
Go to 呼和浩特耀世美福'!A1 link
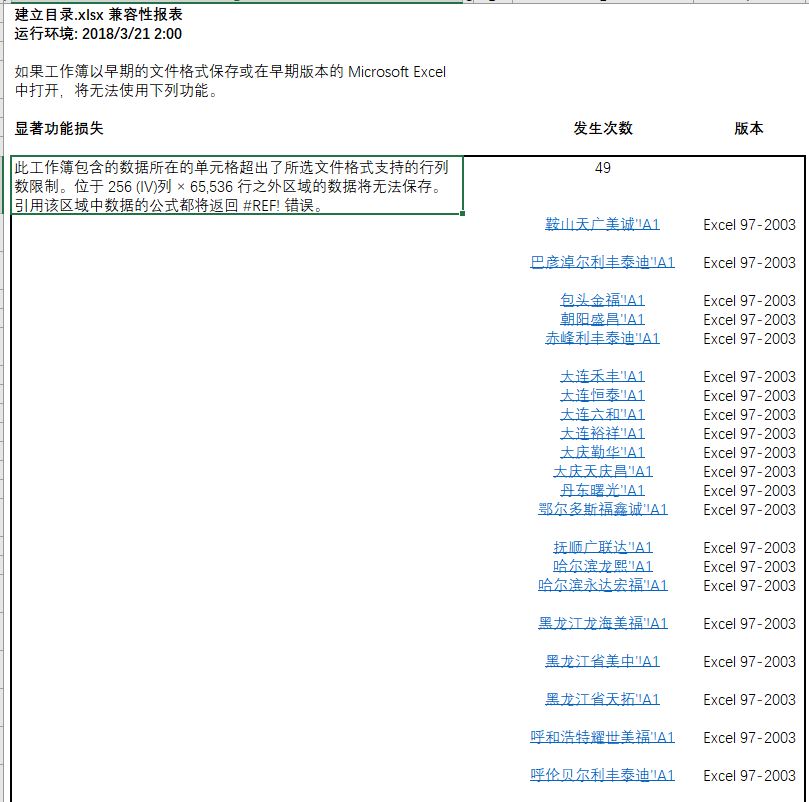602,737
